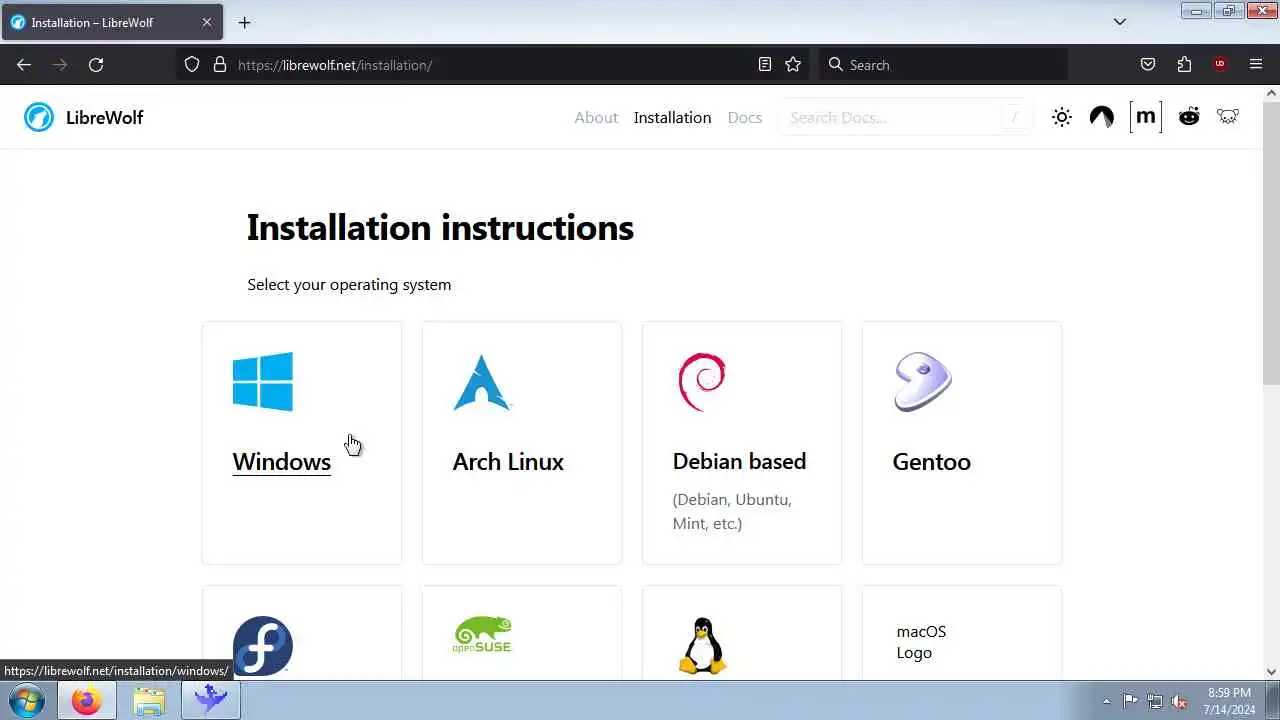1280x720 pixels.
Task: Click the uBlock Origin extension icon
Action: pyautogui.click(x=1220, y=64)
